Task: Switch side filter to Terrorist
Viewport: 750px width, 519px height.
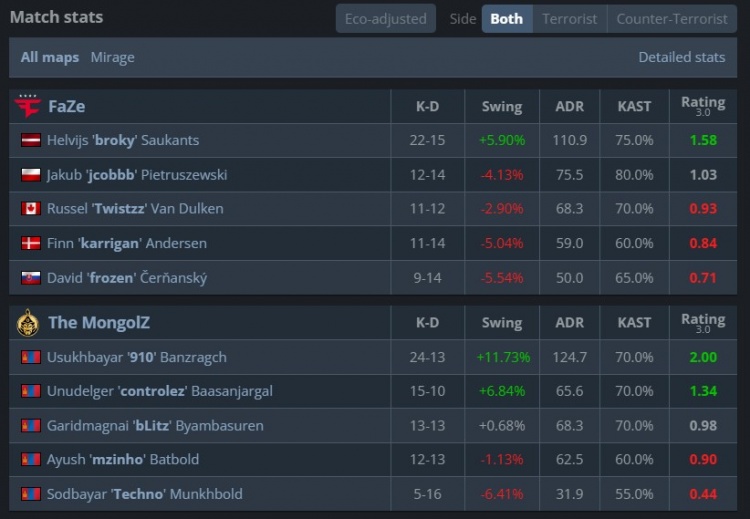Action: (570, 19)
